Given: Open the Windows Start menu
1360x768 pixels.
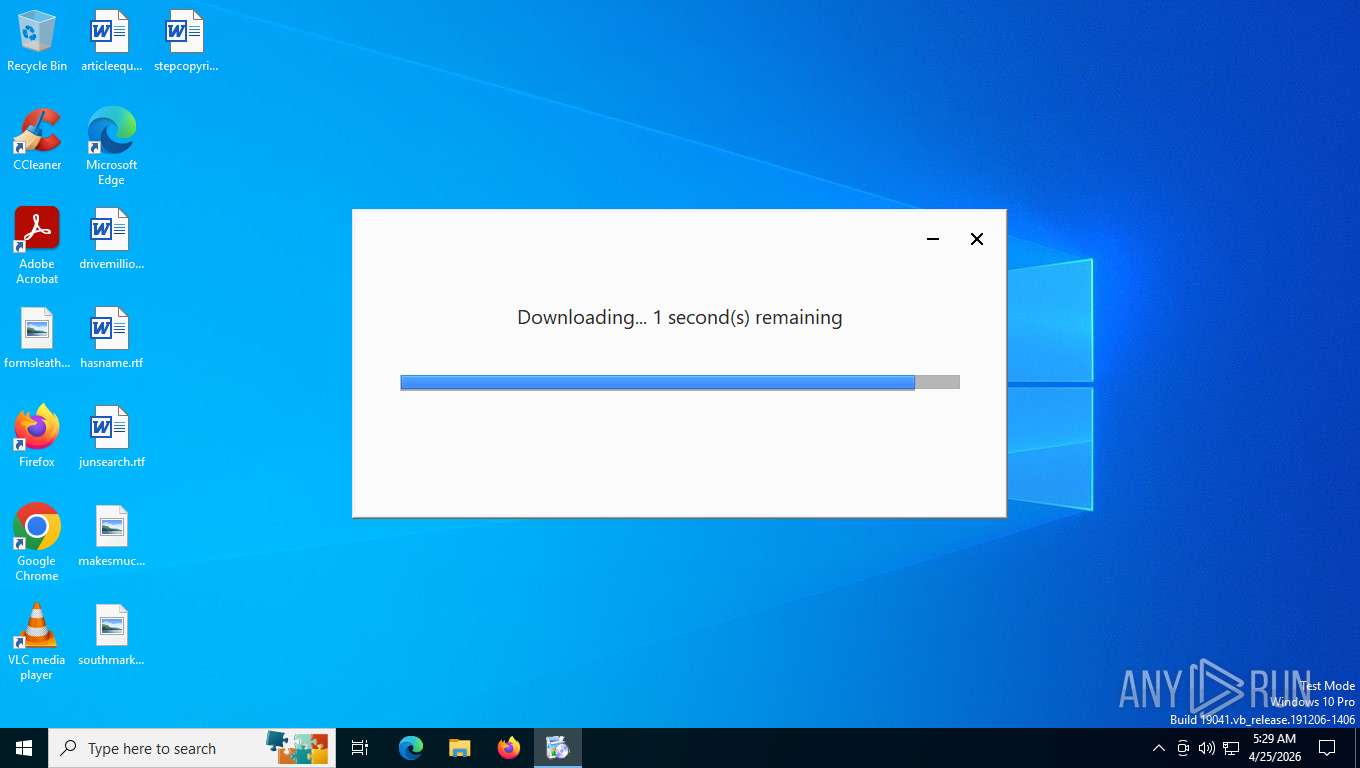Looking at the screenshot, I should point(24,748).
